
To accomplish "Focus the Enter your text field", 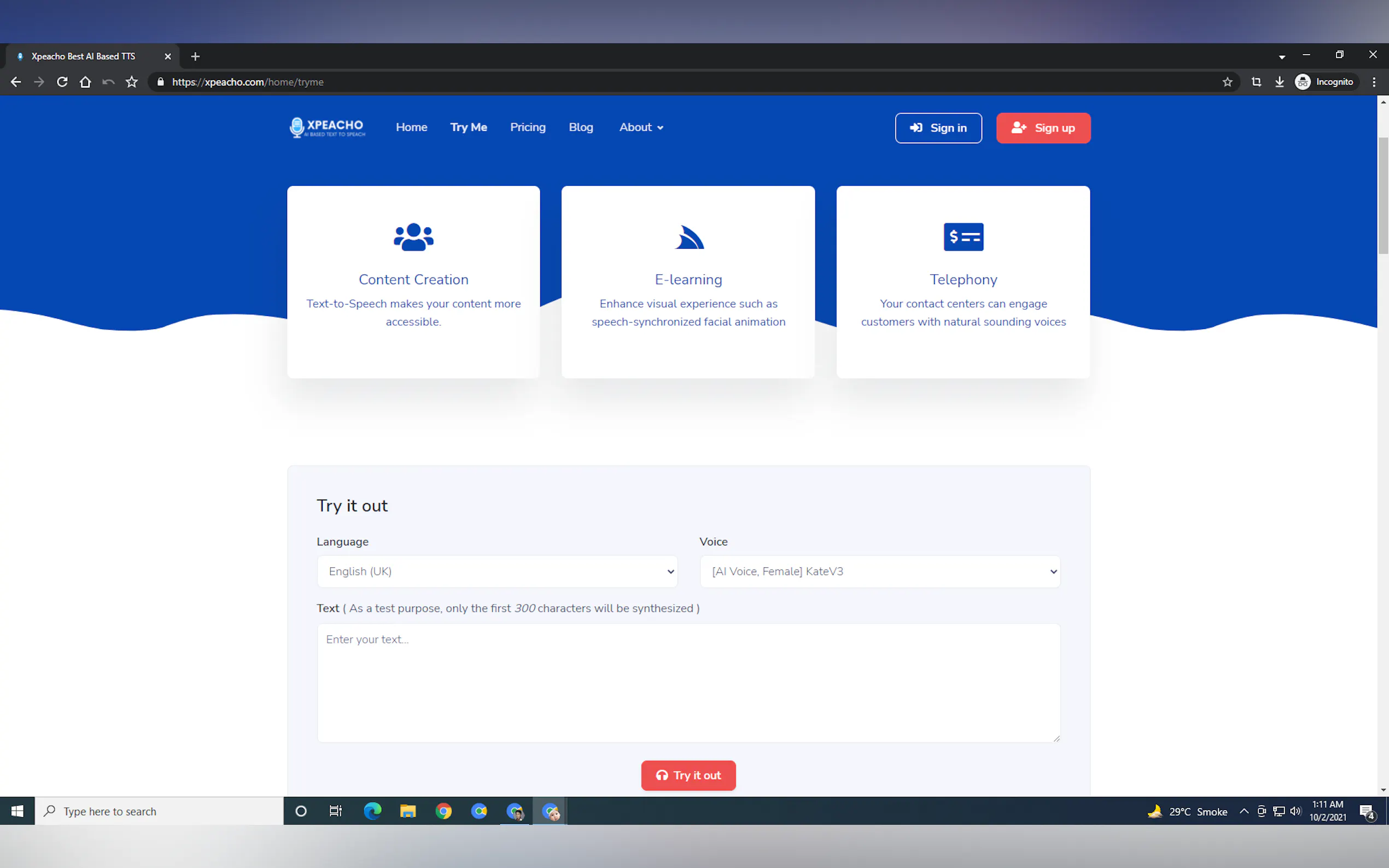I will click(x=688, y=683).
